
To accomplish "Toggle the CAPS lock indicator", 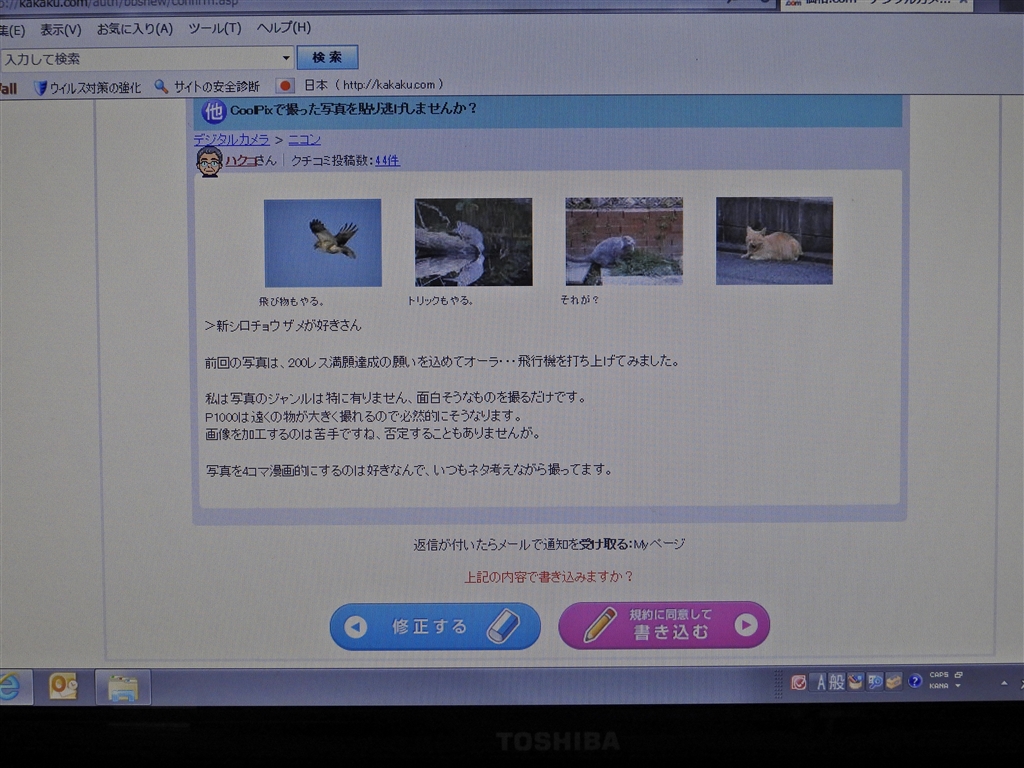I will 939,675.
